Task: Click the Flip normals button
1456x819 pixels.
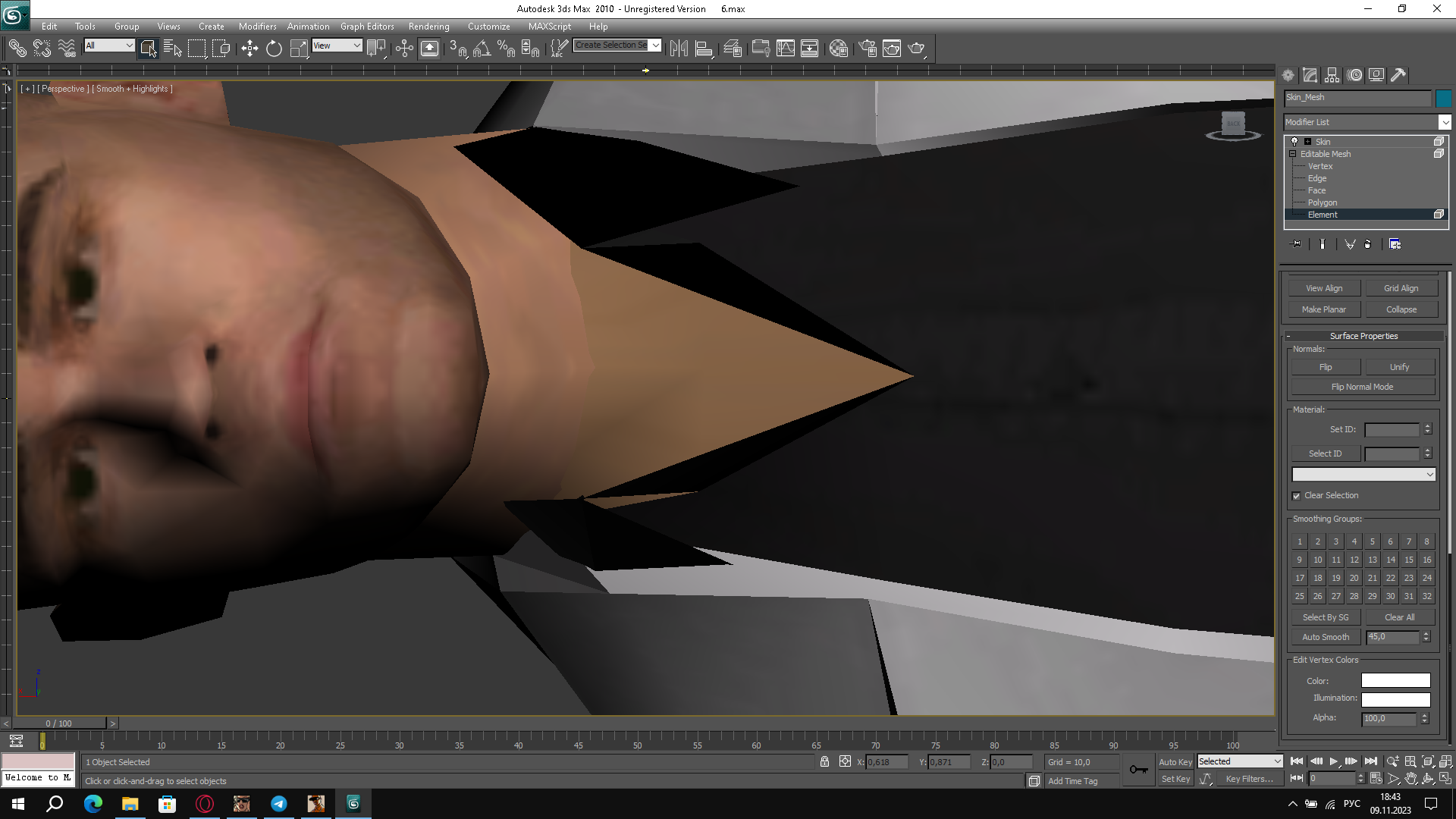Action: 1325,367
